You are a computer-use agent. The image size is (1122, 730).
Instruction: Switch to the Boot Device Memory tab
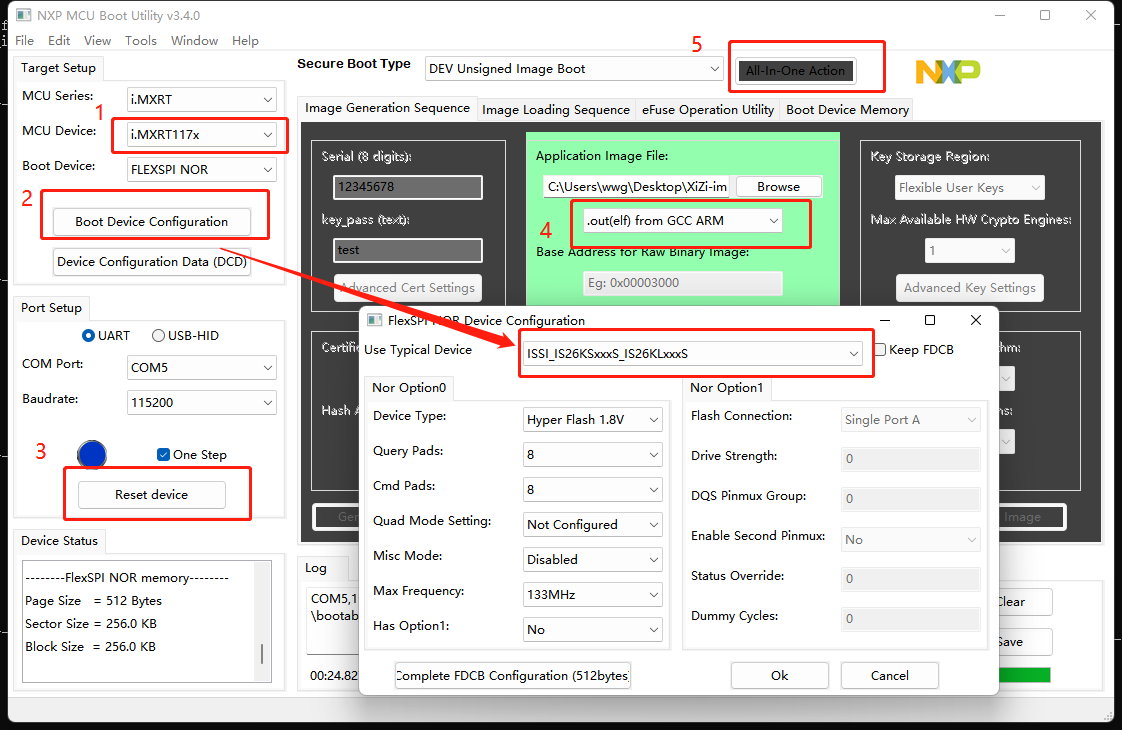pos(847,110)
